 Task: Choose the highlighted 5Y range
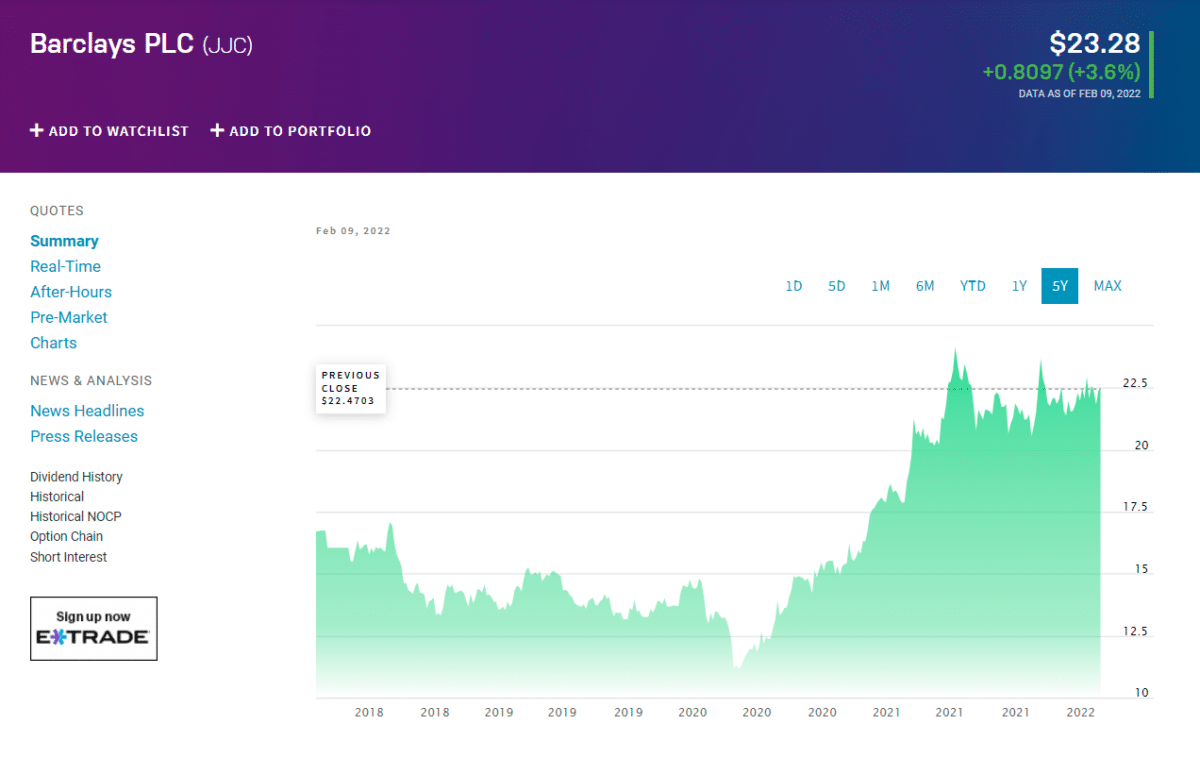pos(1060,286)
